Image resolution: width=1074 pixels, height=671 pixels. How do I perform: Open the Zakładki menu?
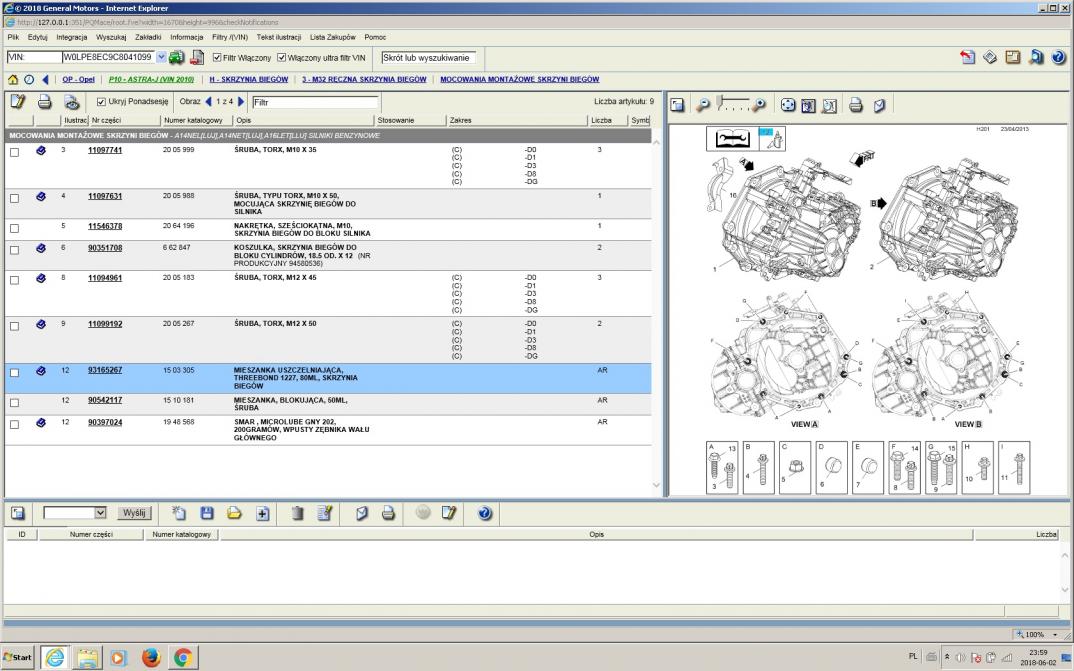[x=149, y=37]
